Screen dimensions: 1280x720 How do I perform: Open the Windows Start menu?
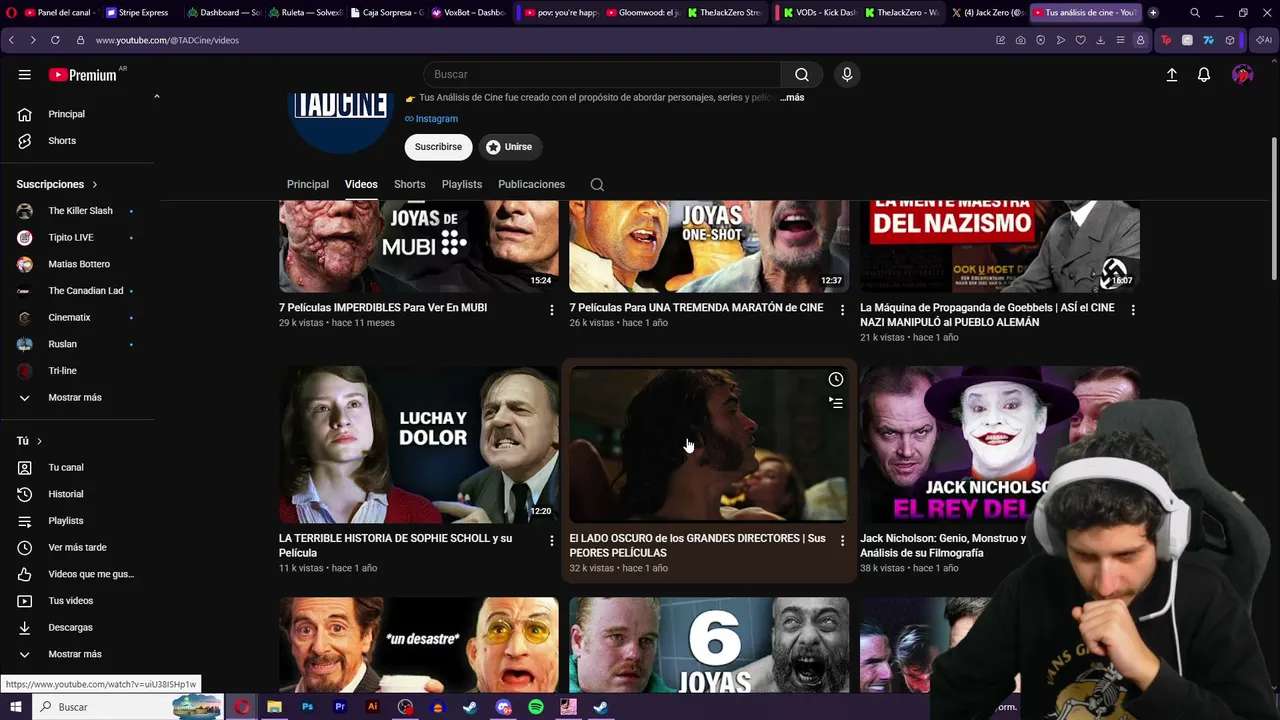(15, 707)
